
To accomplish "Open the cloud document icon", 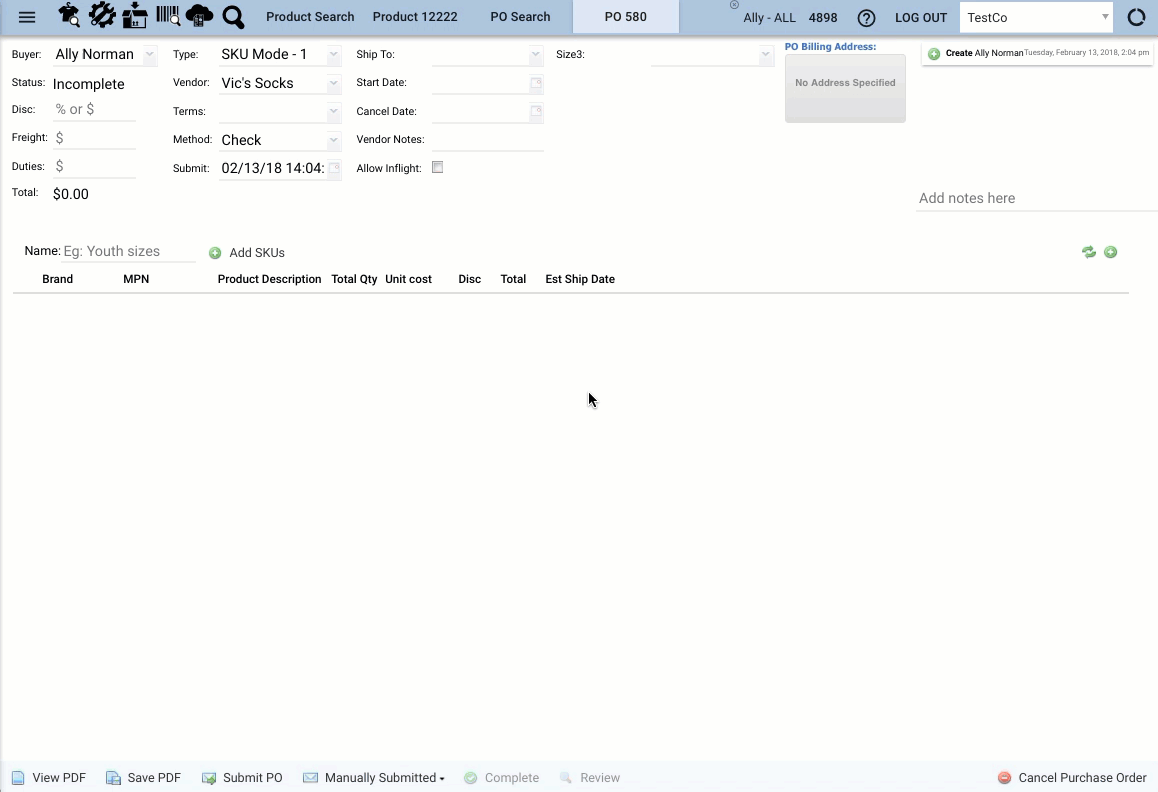I will tap(199, 15).
